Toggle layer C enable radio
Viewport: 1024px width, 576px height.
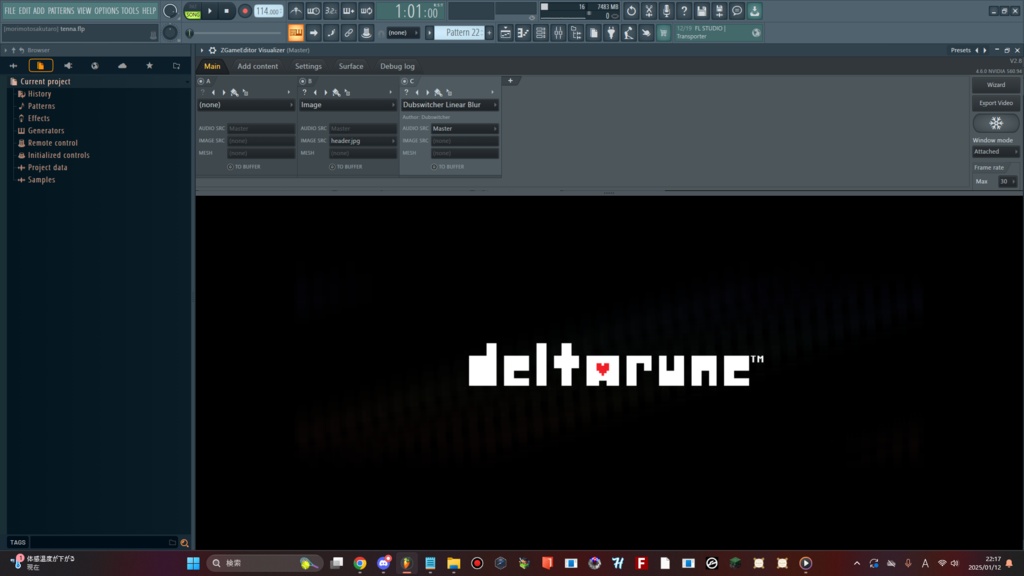(404, 81)
